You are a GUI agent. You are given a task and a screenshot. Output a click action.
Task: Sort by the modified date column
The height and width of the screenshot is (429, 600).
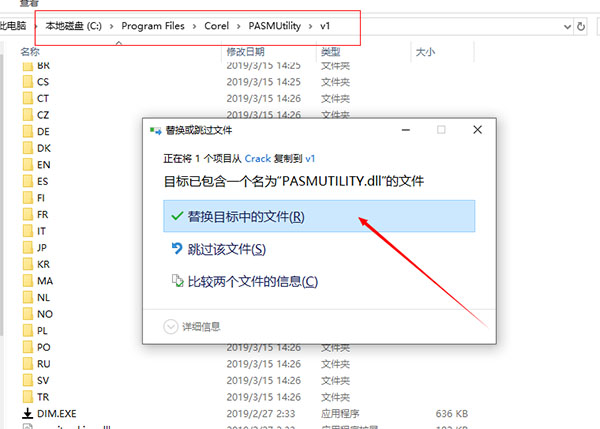(x=245, y=52)
